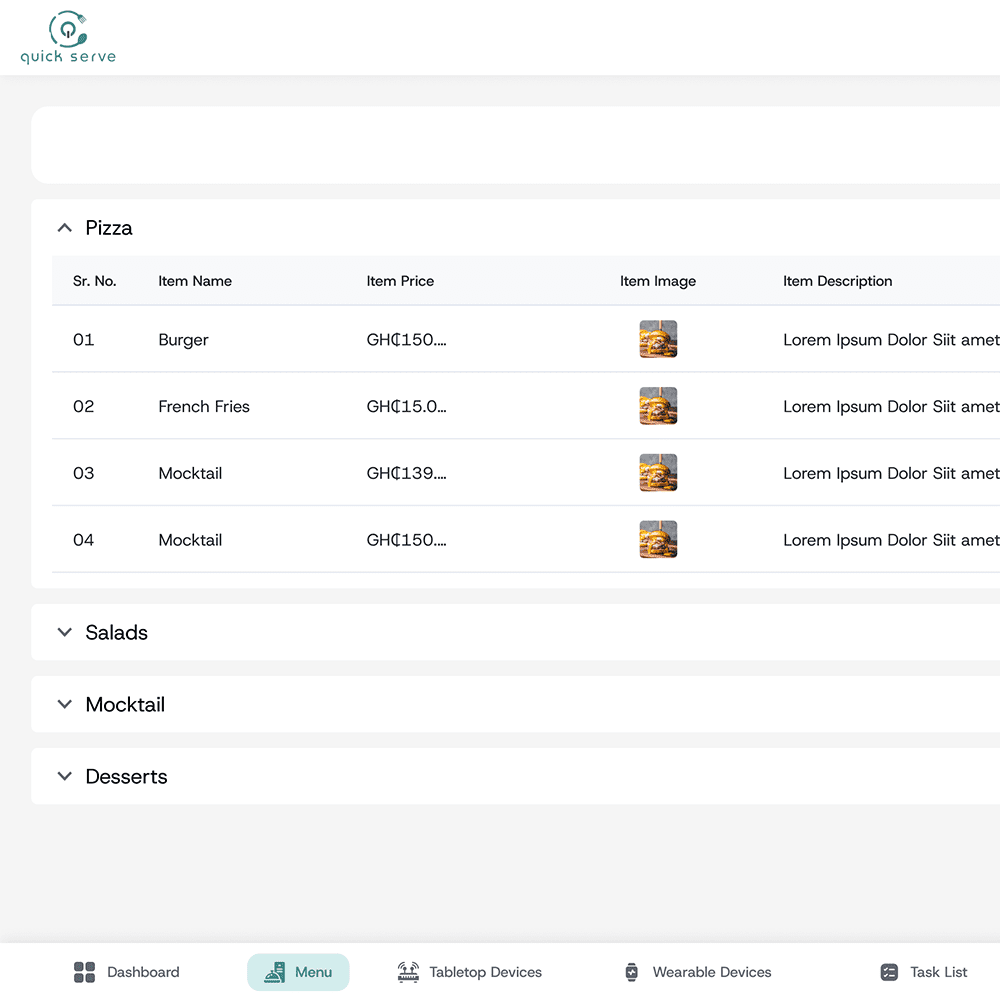
Task: Go to Wearable Devices tab
Action: click(x=711, y=972)
